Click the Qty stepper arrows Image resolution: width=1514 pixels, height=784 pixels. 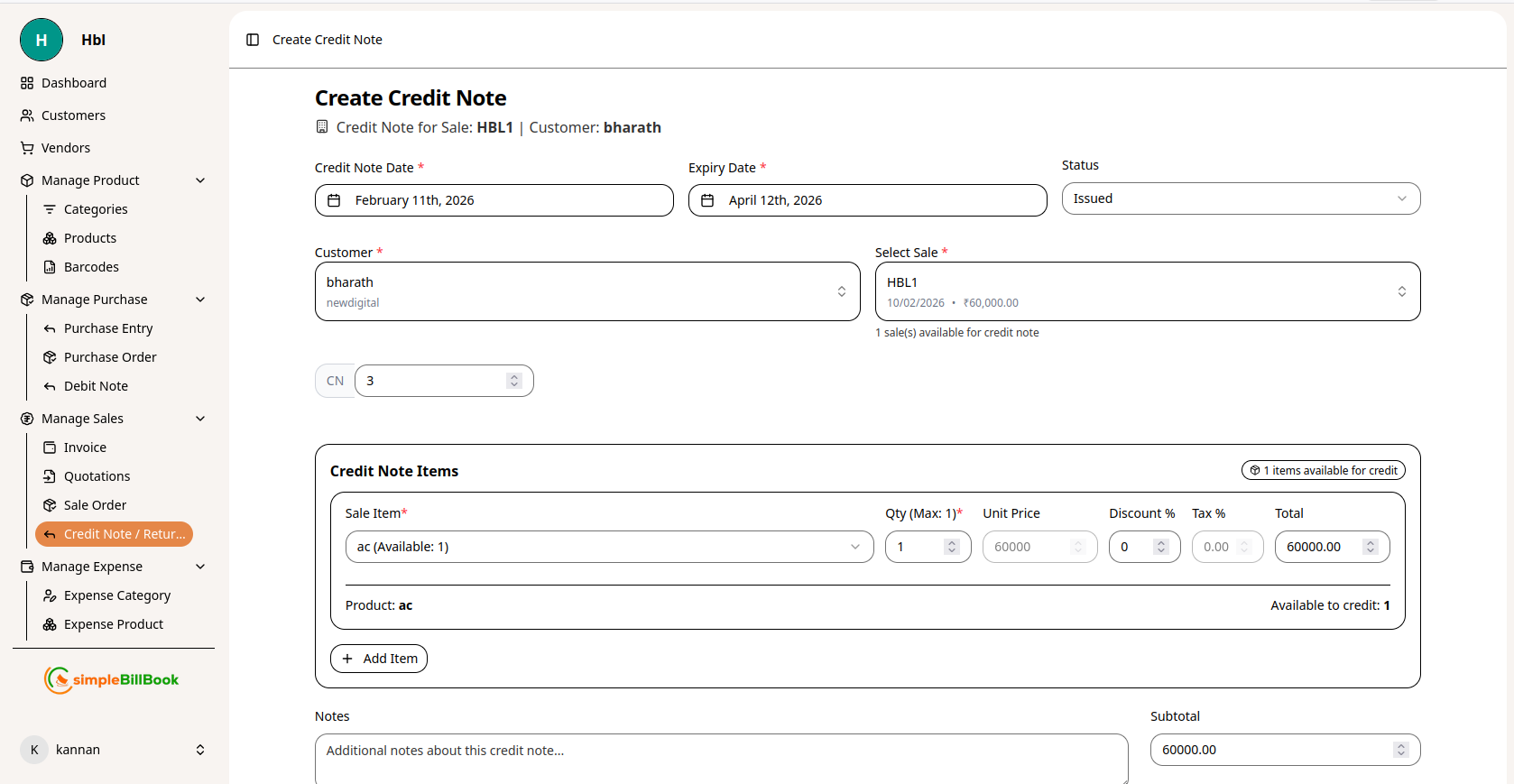pos(951,547)
